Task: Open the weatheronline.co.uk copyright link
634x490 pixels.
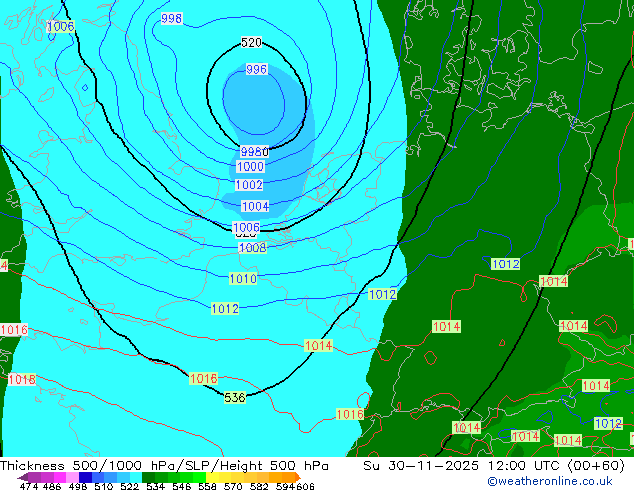Action: pos(549,481)
